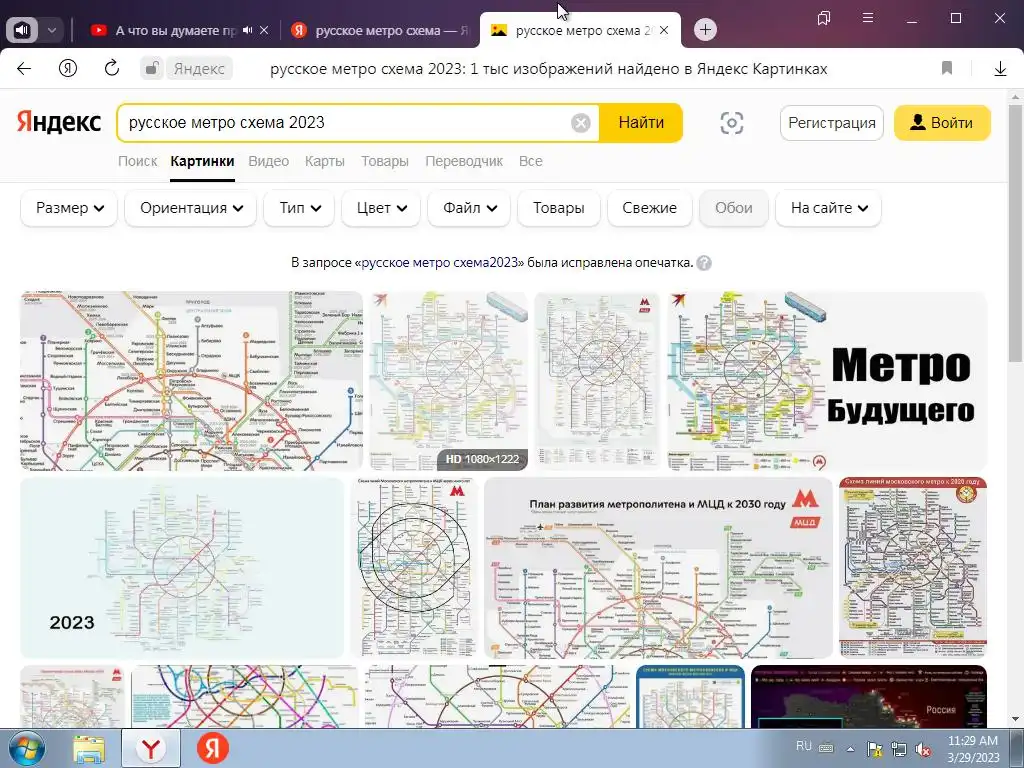Open a new tab with the plus button

click(705, 29)
